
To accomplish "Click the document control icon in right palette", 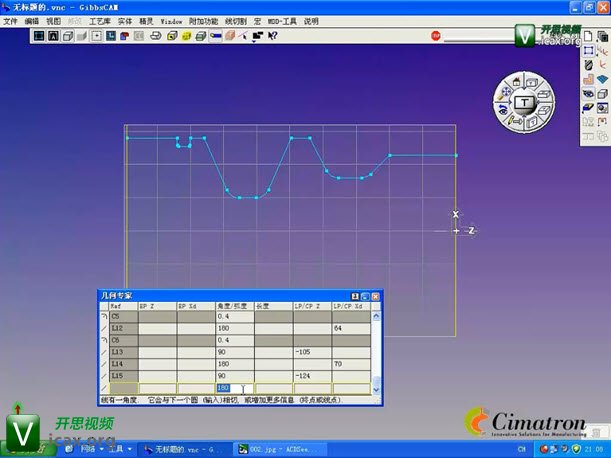I will tap(589, 37).
